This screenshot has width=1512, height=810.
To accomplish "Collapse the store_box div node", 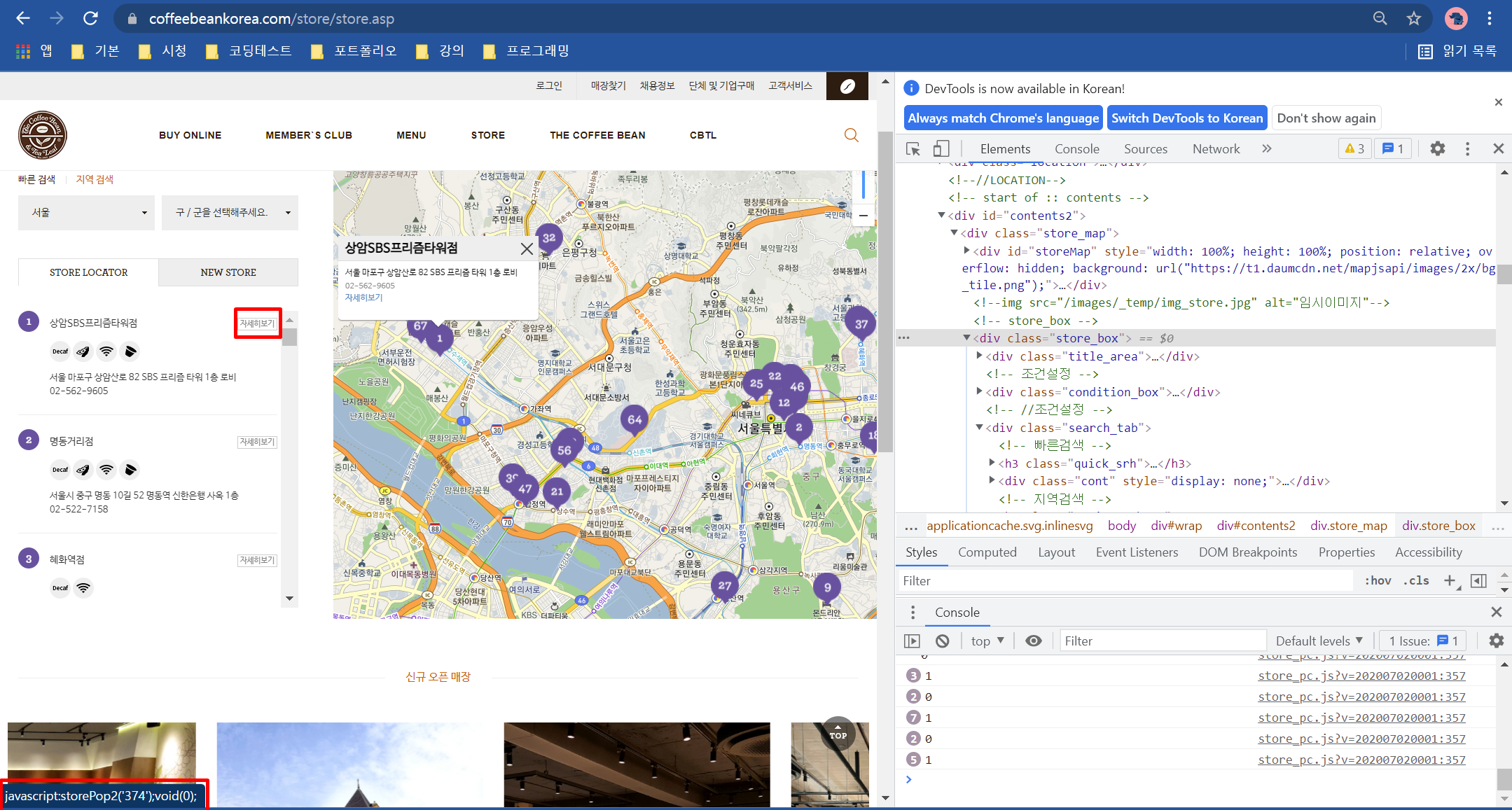I will pos(967,338).
